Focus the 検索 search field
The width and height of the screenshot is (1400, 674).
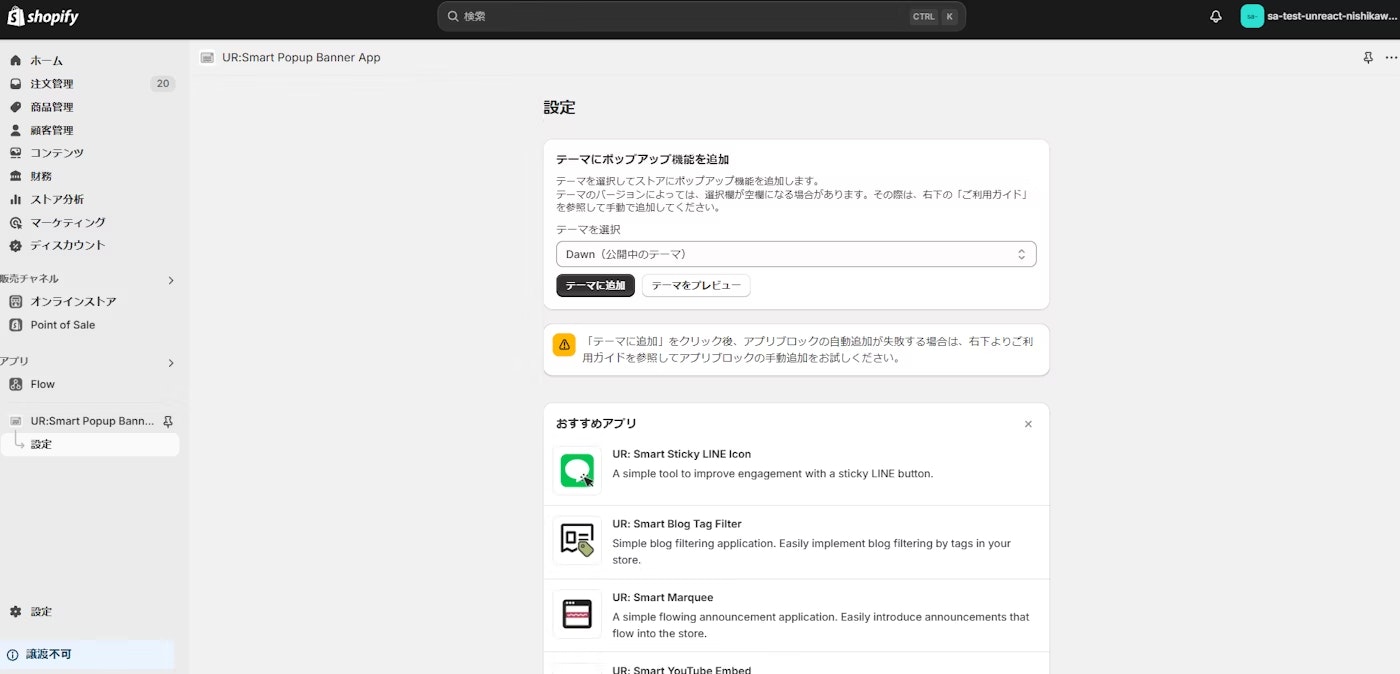click(x=701, y=16)
